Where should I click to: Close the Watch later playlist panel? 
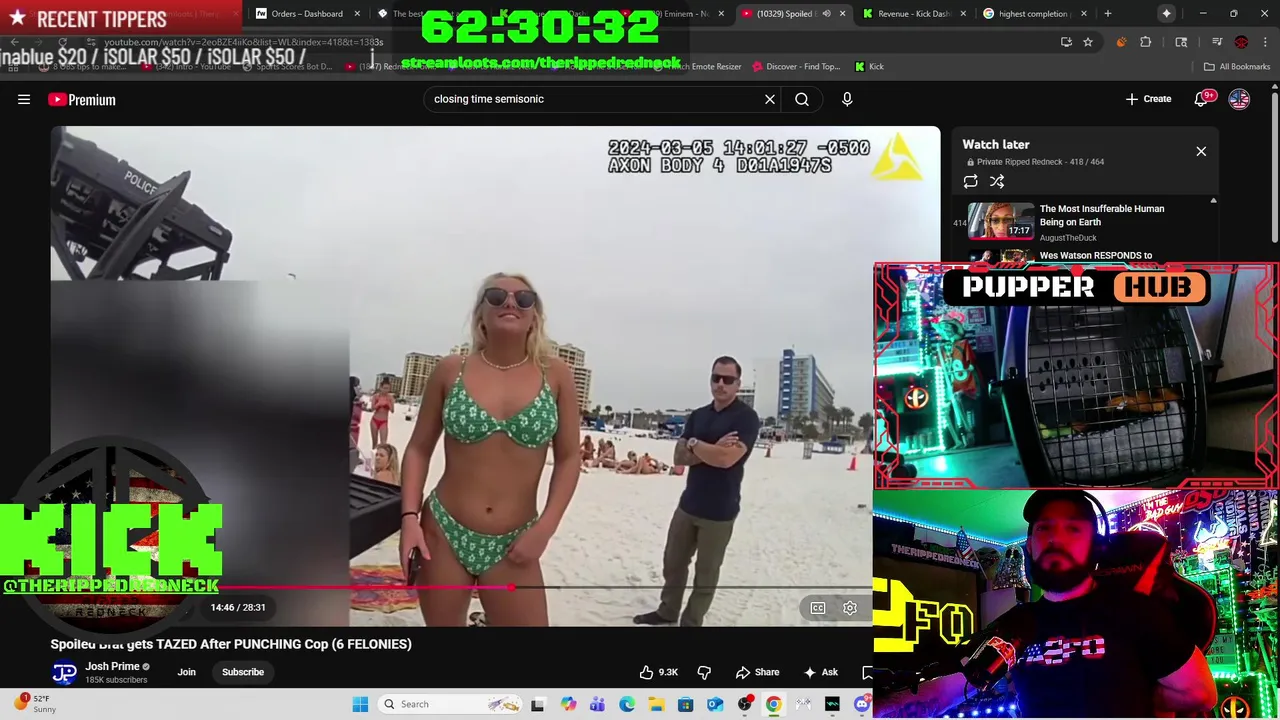(1201, 151)
